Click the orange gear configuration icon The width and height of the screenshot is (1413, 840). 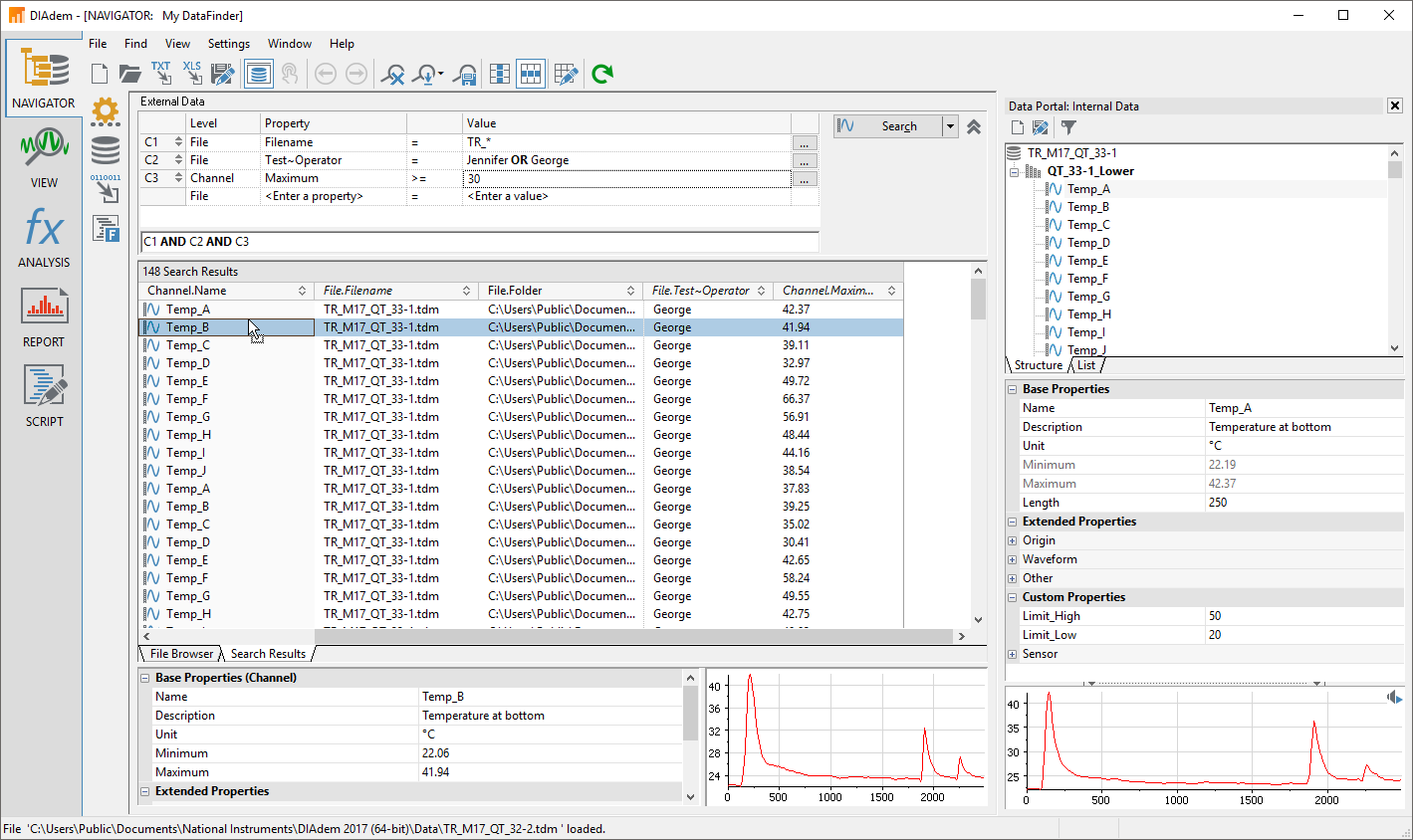(106, 110)
